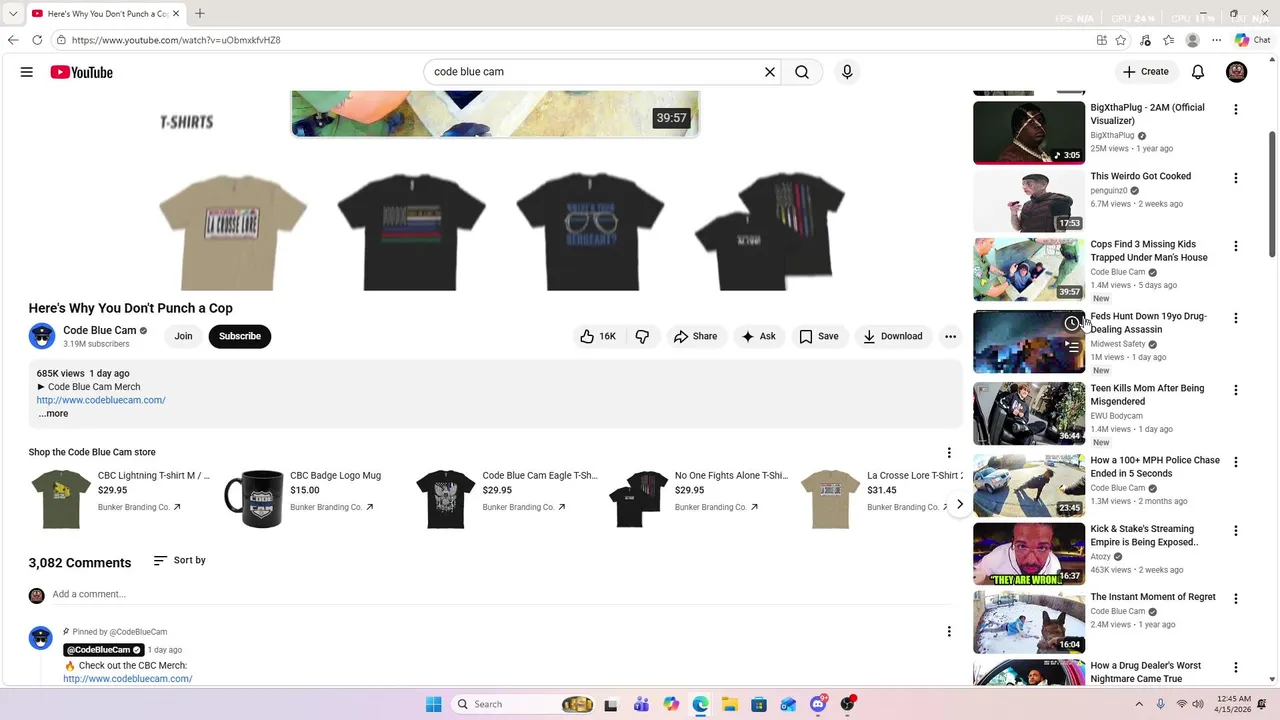
Task: Open options for Teen Kills Mom video
Action: (x=1235, y=390)
